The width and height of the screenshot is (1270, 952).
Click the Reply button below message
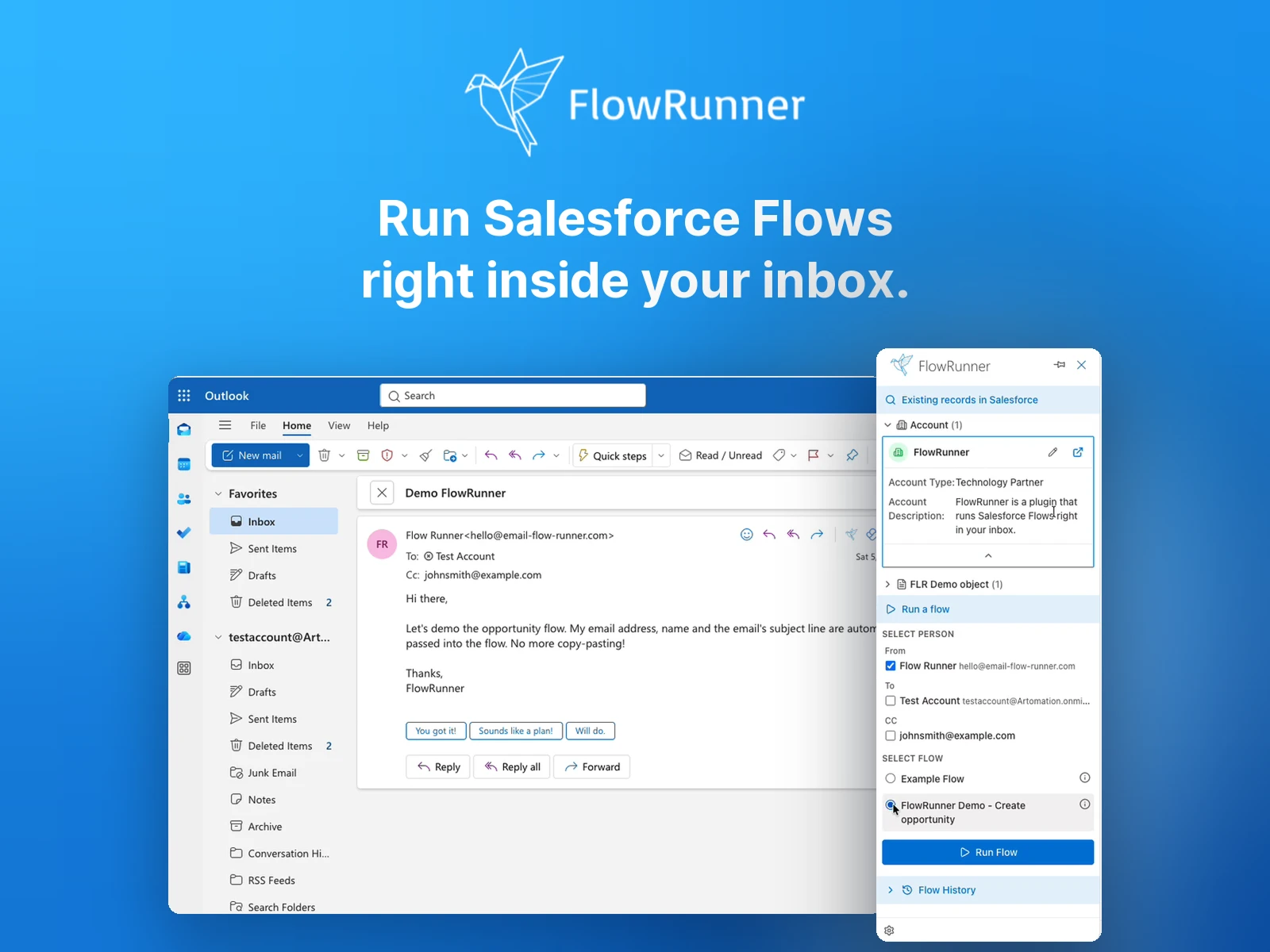click(438, 766)
